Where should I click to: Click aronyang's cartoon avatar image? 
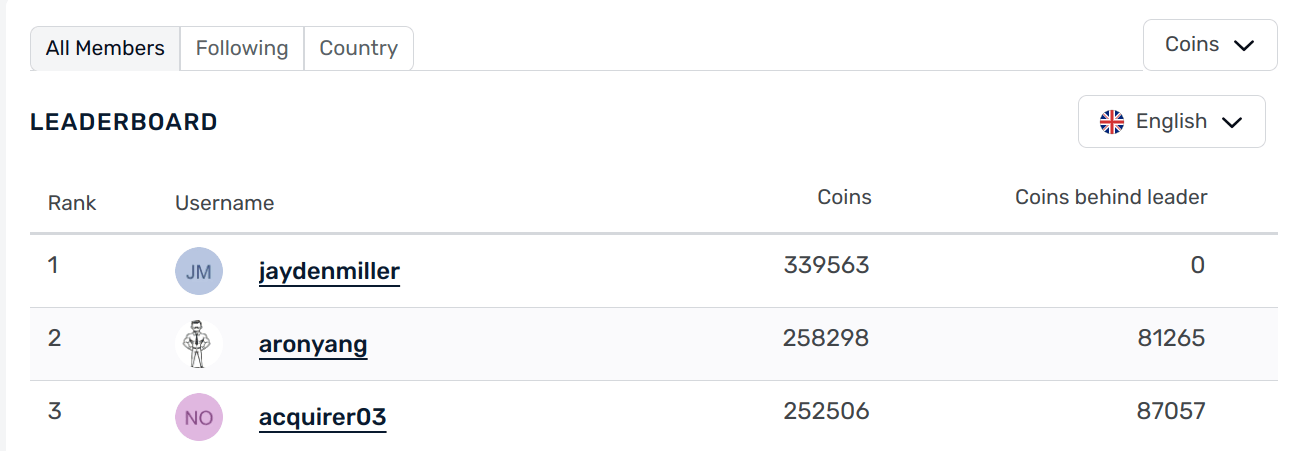click(198, 344)
